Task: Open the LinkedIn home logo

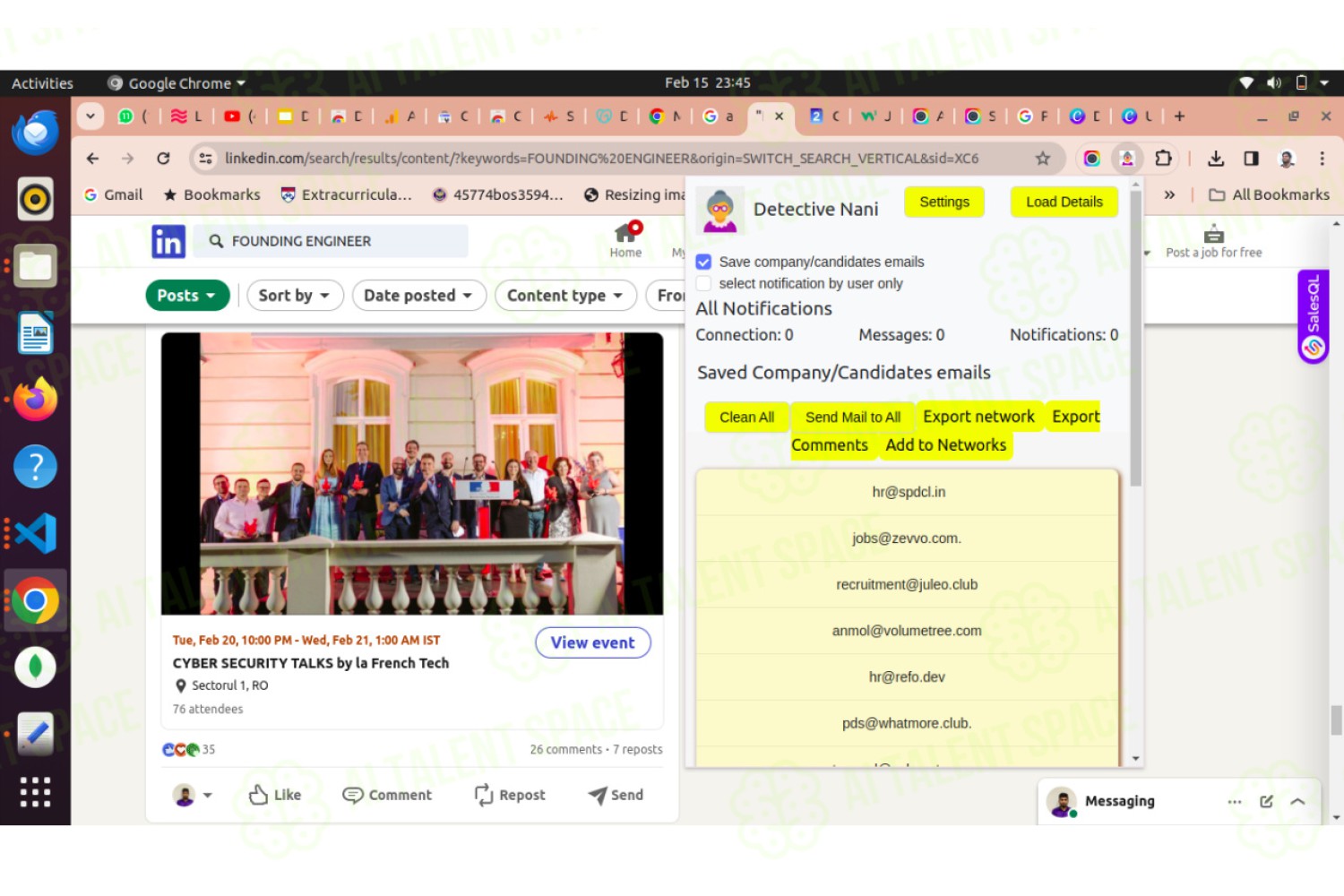Action: click(168, 242)
